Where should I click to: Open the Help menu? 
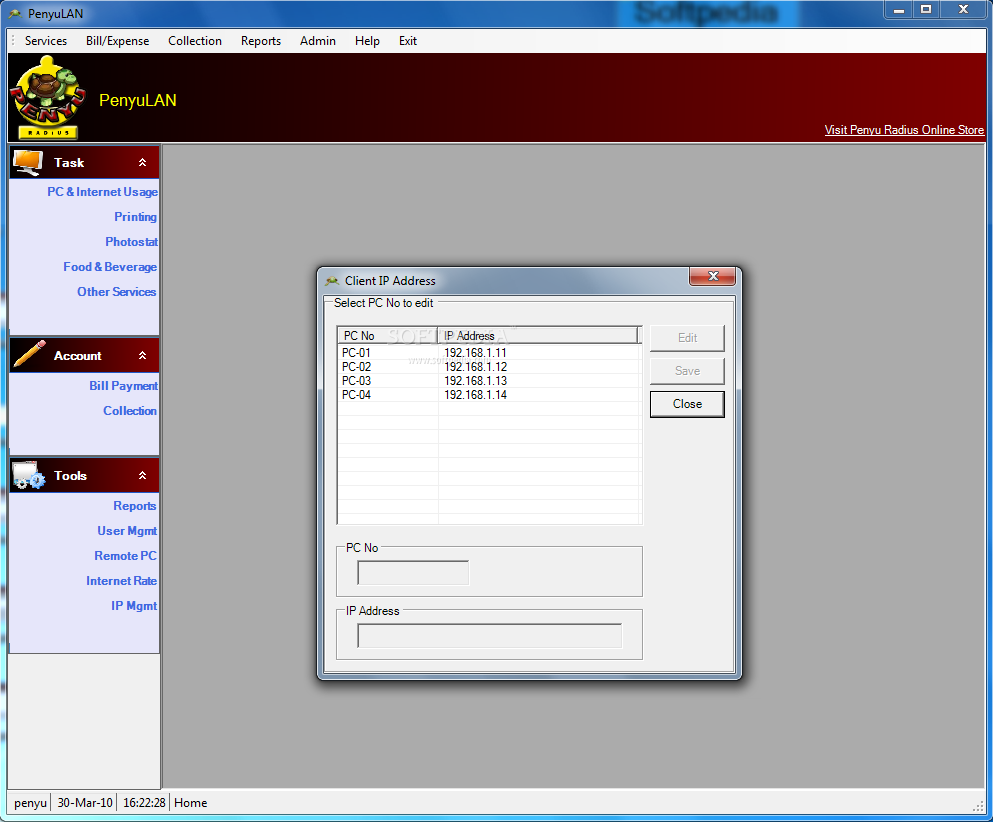[367, 41]
